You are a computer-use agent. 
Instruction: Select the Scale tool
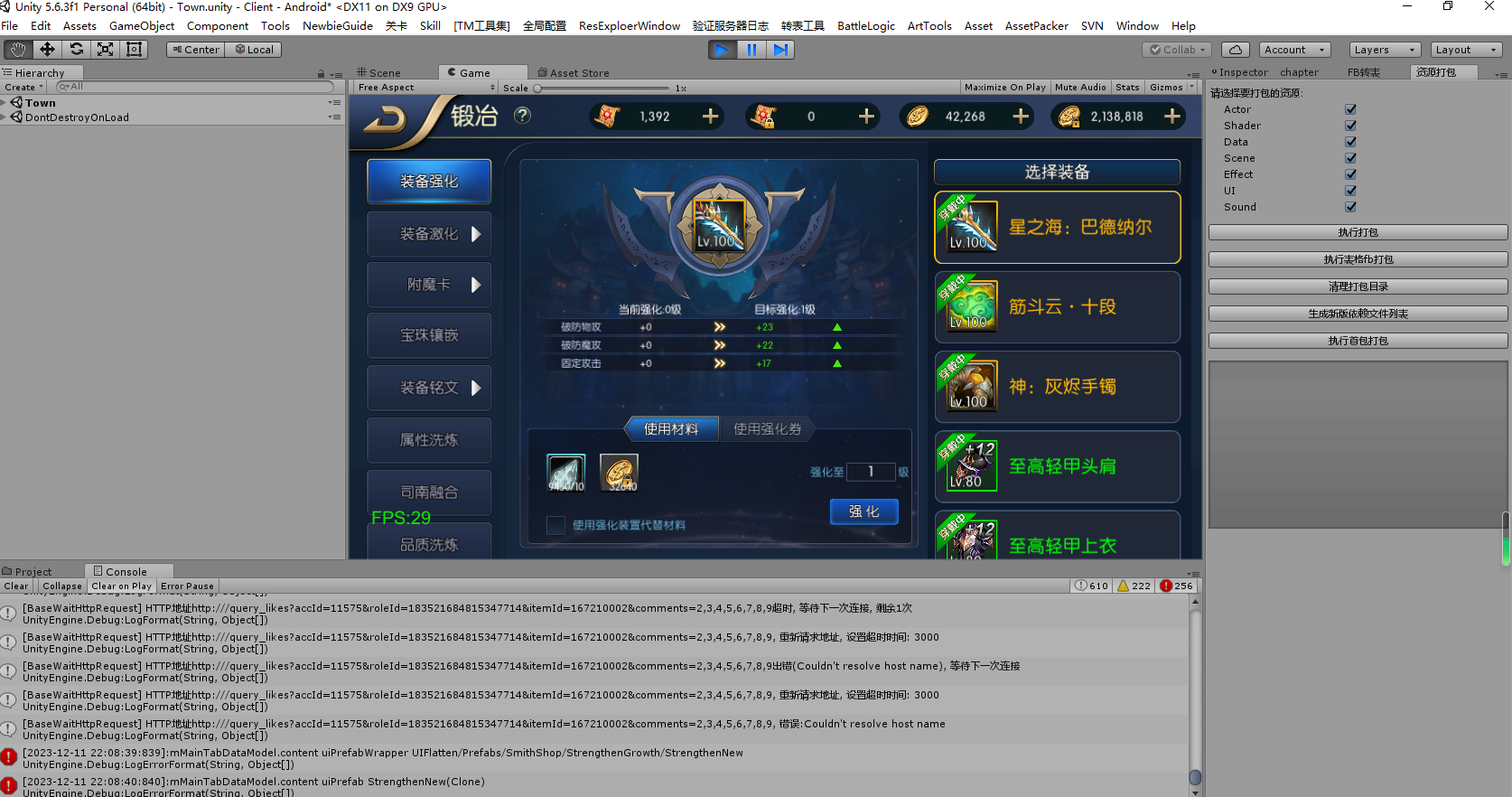click(106, 50)
